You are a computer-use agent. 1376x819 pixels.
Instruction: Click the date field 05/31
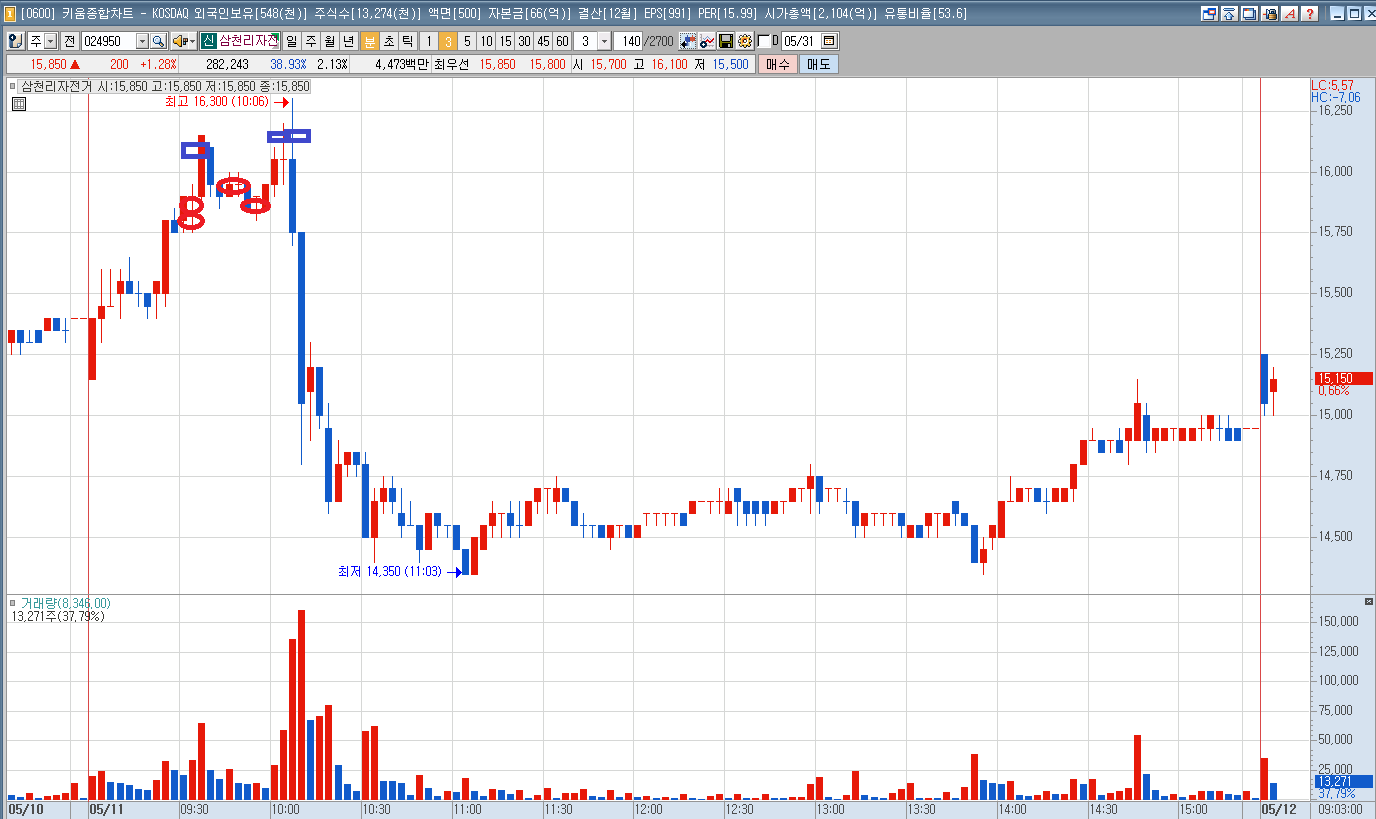pos(800,41)
